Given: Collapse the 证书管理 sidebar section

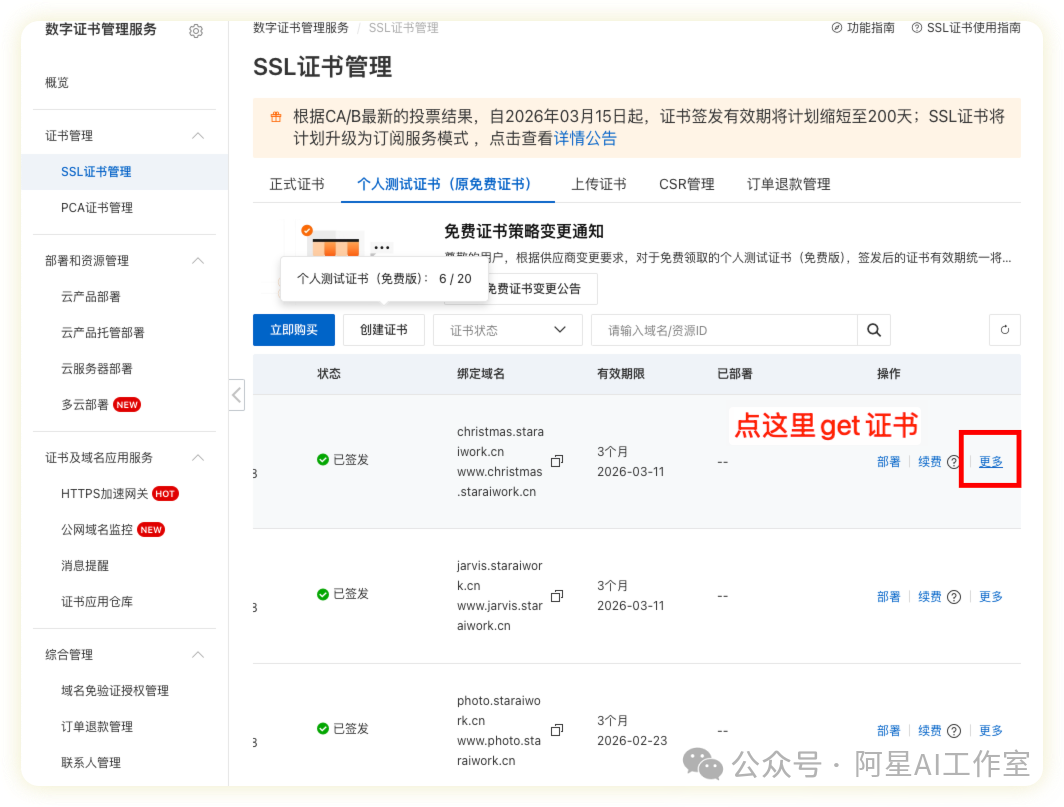Looking at the screenshot, I should [x=198, y=136].
